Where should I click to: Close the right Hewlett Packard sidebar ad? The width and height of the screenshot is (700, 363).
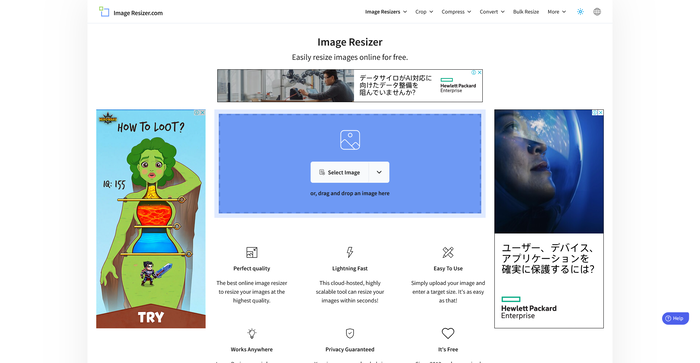(x=600, y=113)
